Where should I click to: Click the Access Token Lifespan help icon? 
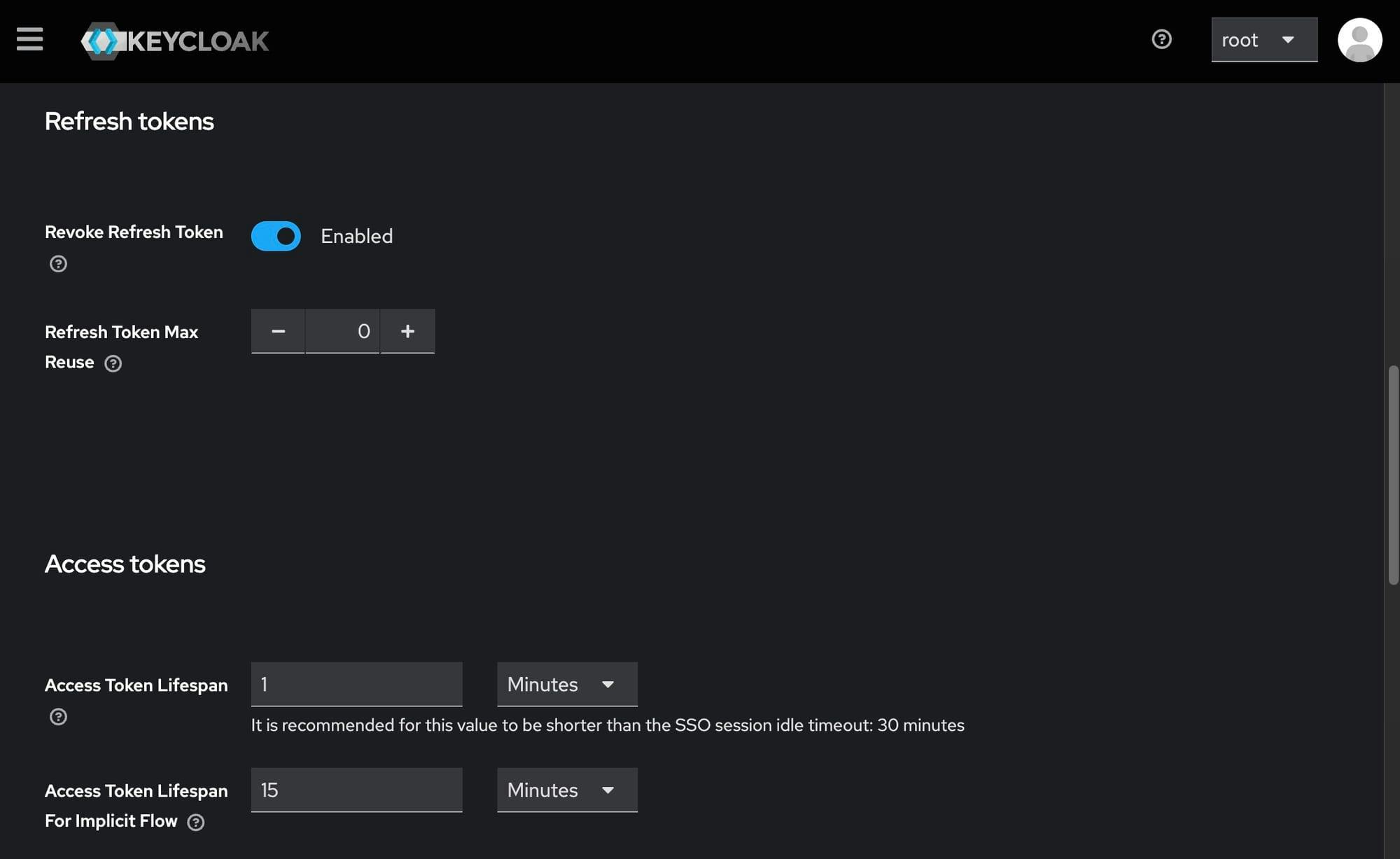(x=58, y=717)
